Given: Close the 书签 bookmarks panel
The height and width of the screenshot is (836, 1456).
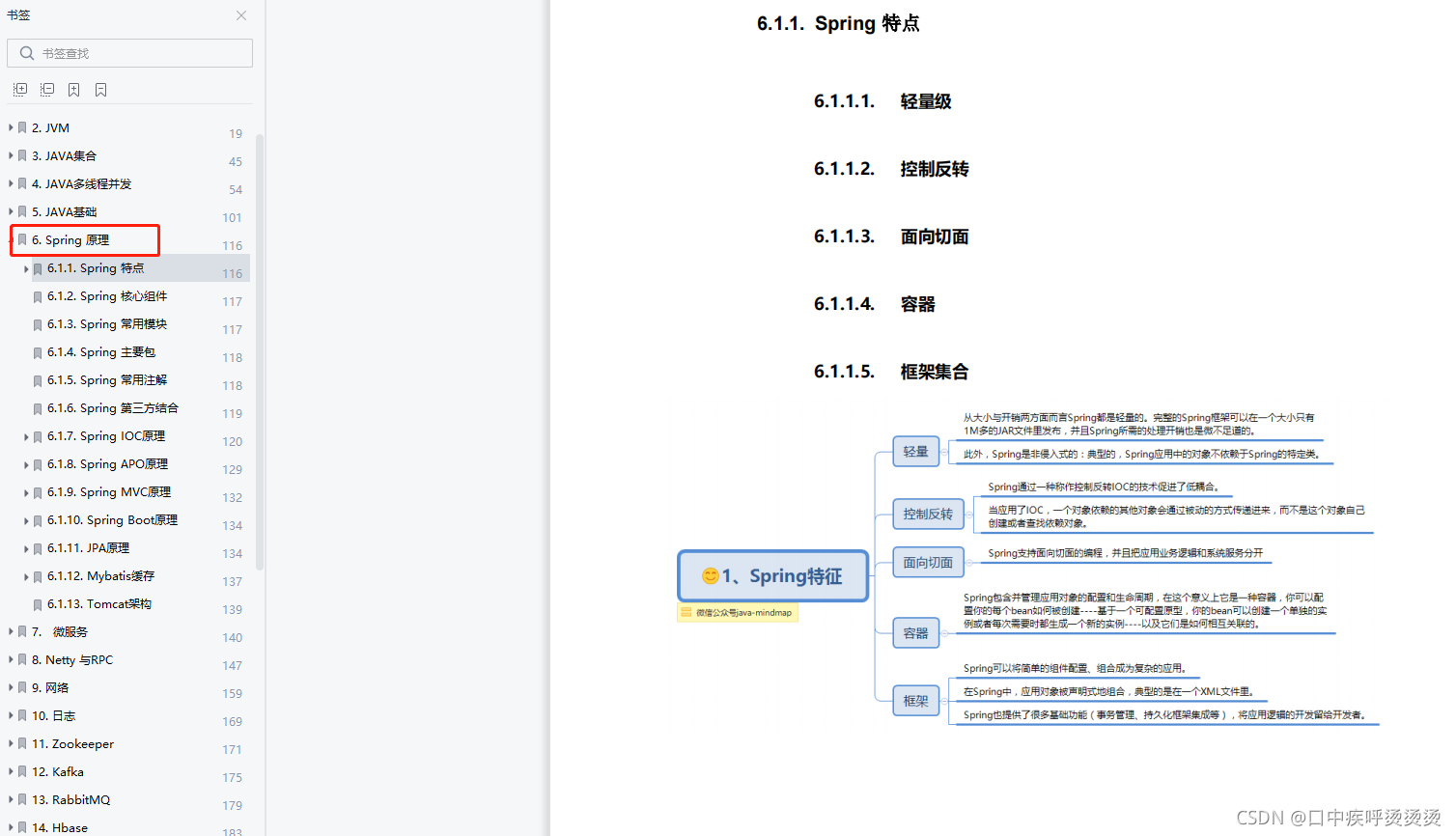Looking at the screenshot, I should (x=241, y=15).
